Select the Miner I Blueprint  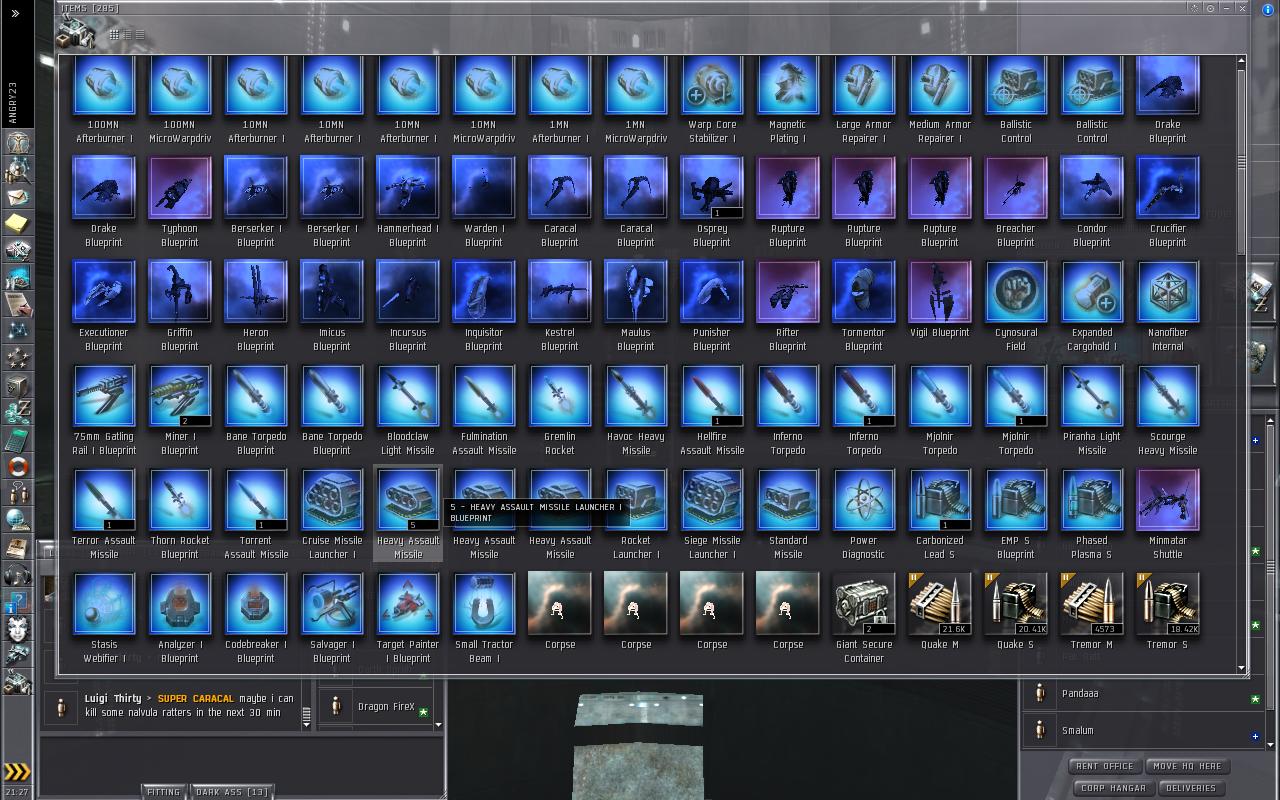tap(180, 410)
